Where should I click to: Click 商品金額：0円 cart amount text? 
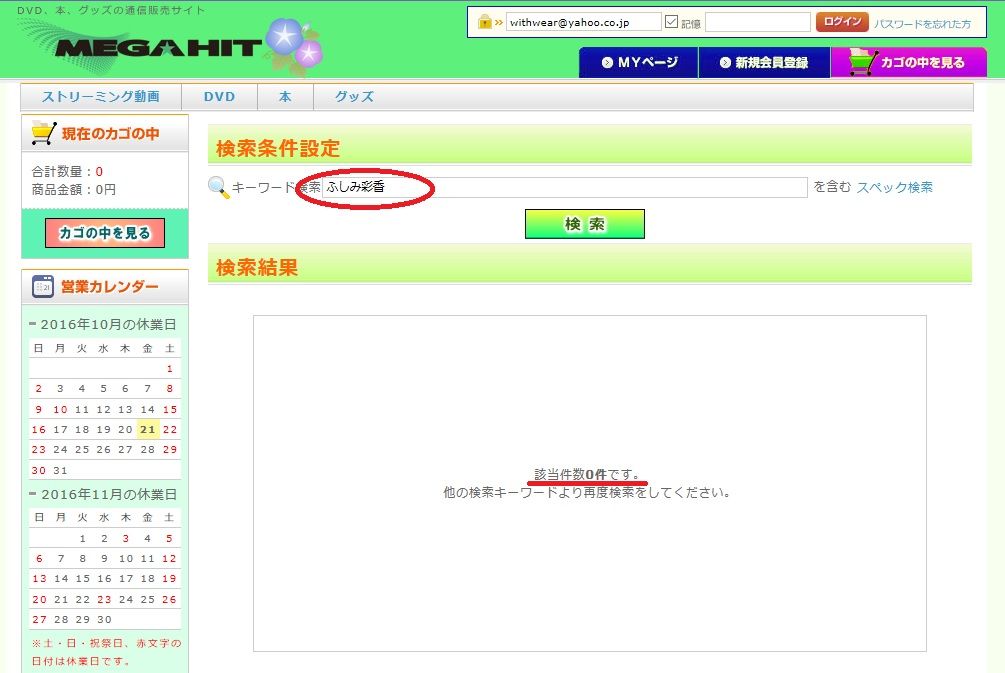click(x=74, y=190)
